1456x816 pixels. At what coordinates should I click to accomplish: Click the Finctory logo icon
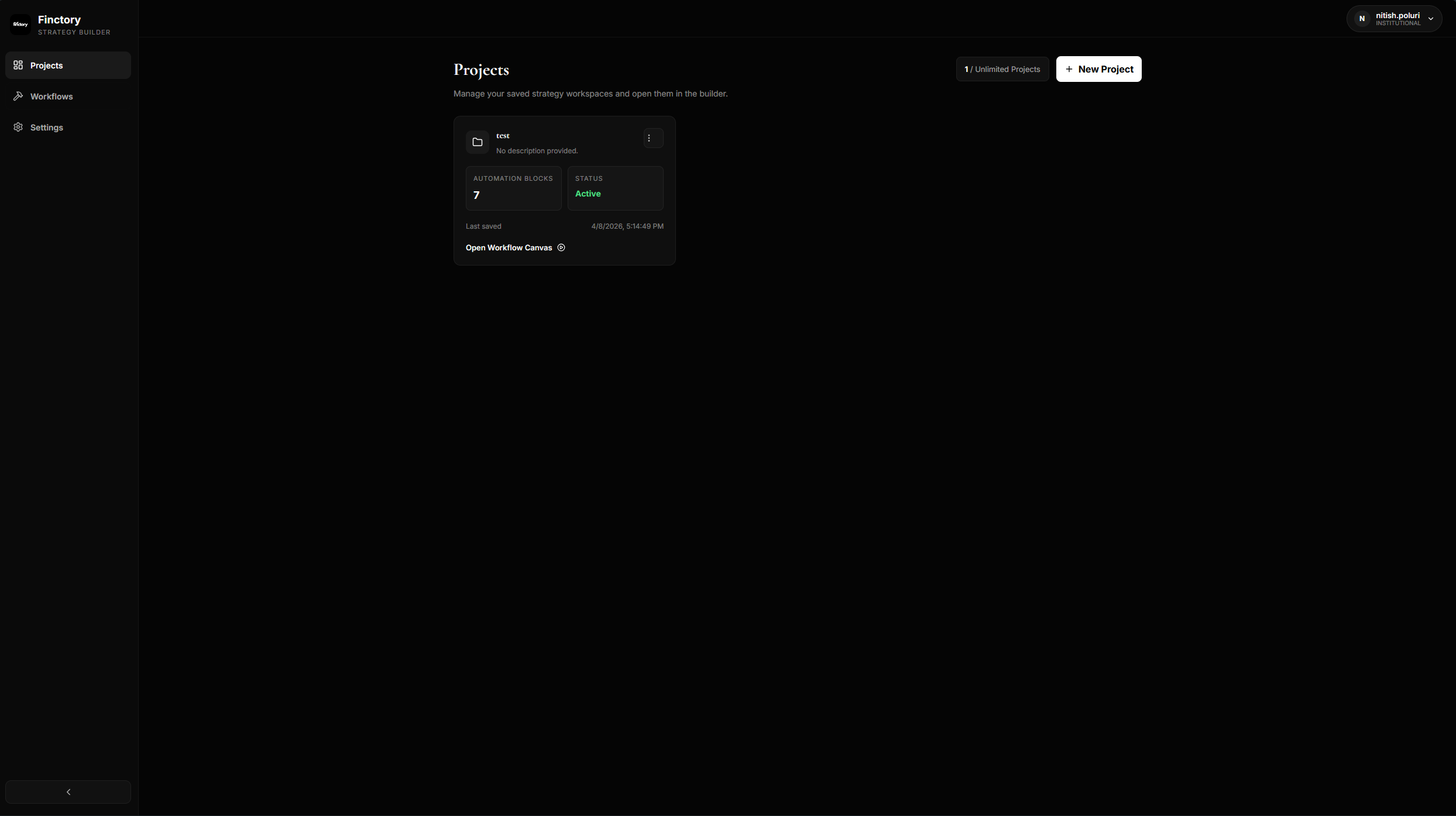click(20, 25)
